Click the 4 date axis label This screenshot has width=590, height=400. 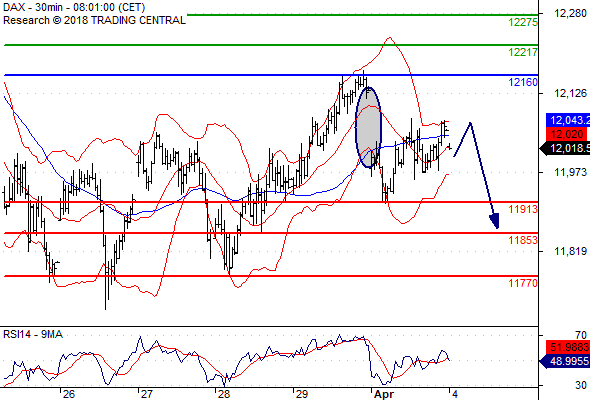point(455,394)
